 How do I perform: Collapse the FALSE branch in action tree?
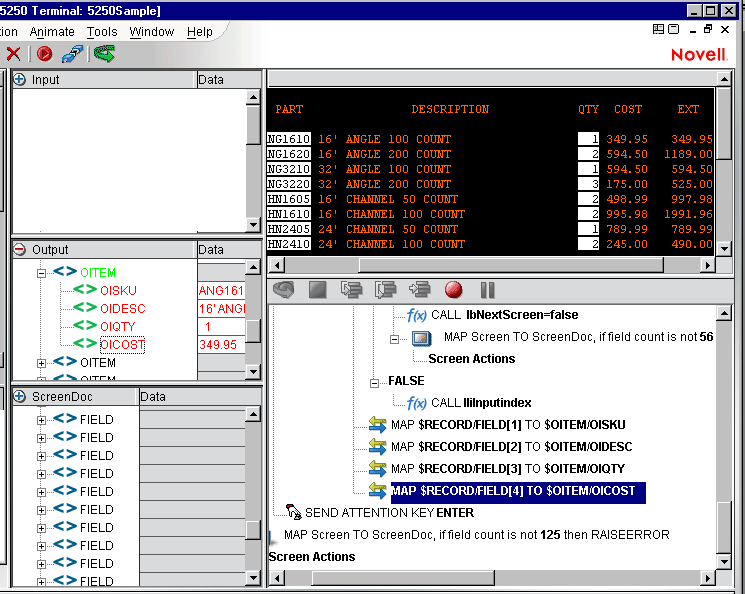[375, 382]
